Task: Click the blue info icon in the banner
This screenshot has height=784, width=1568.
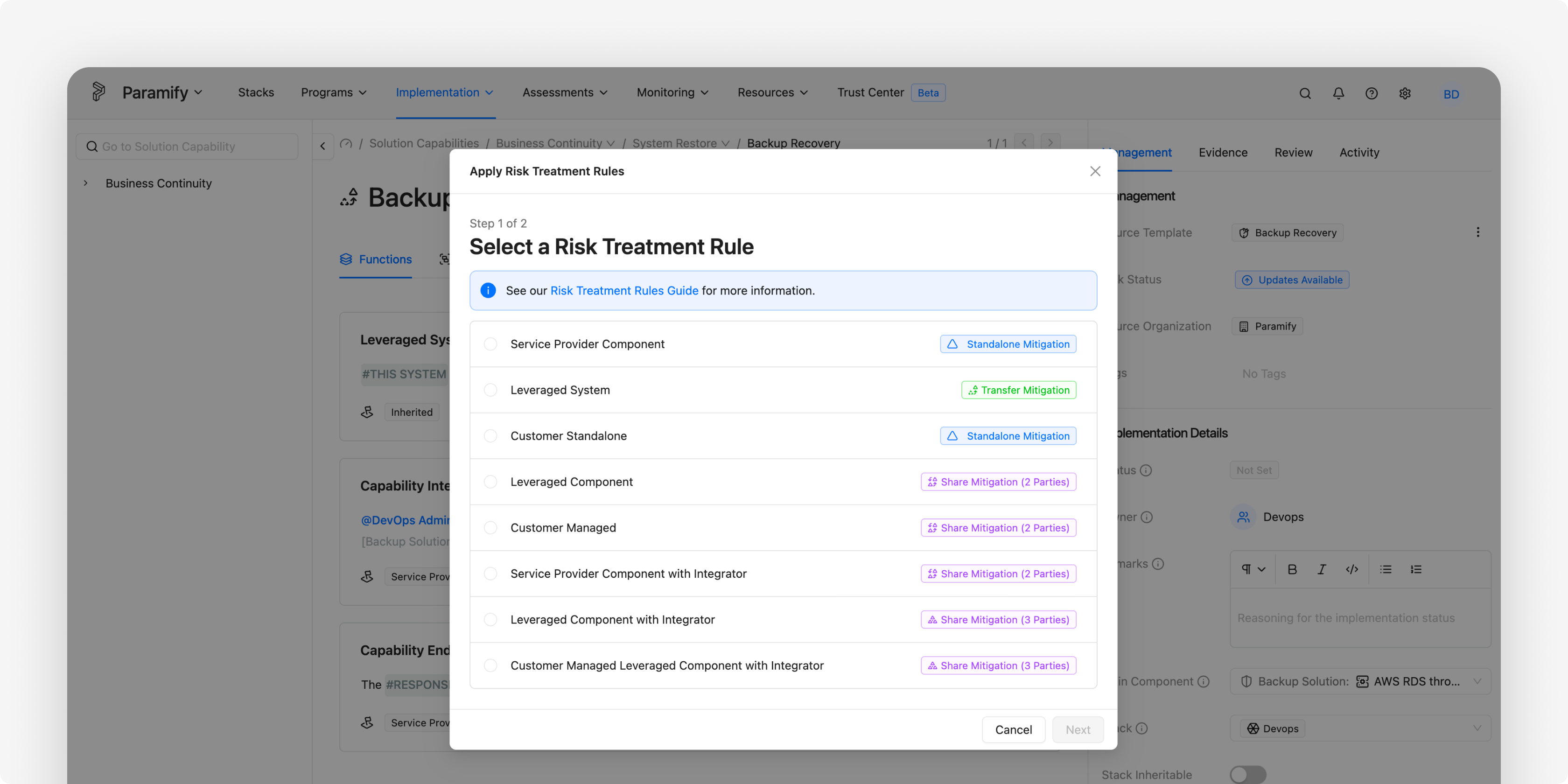Action: pos(488,290)
